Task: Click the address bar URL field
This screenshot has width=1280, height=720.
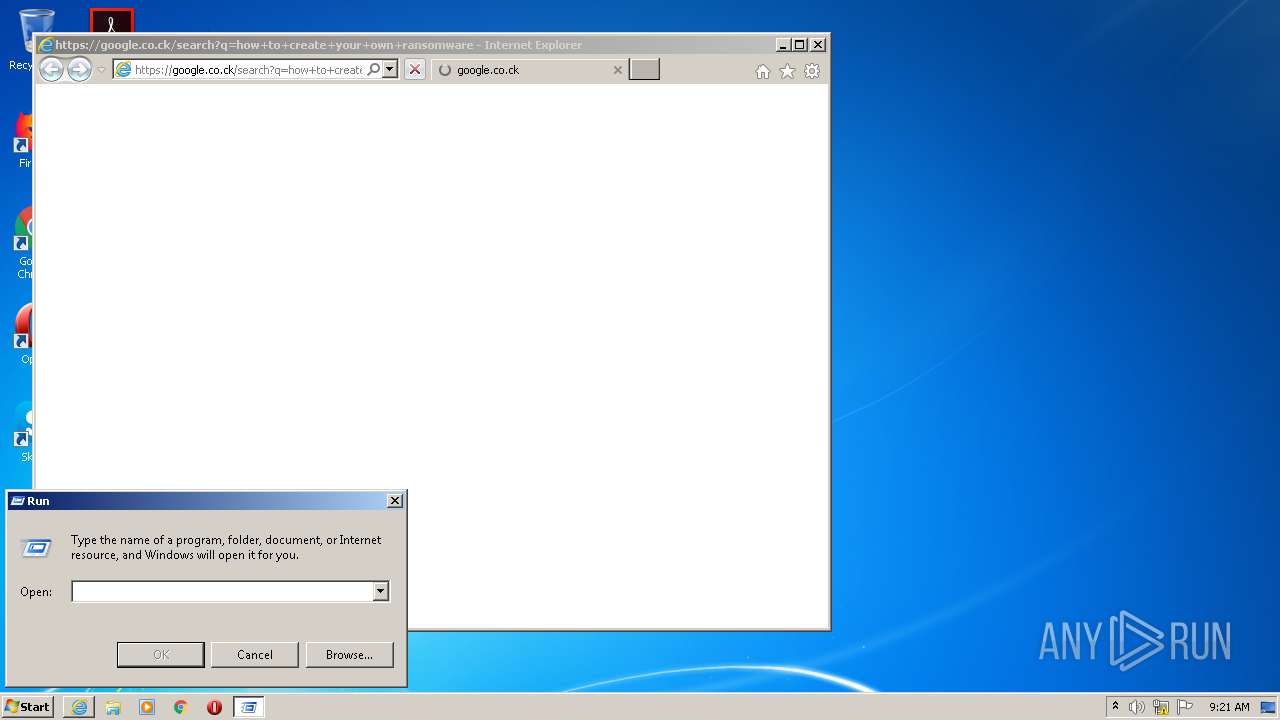Action: coord(248,70)
